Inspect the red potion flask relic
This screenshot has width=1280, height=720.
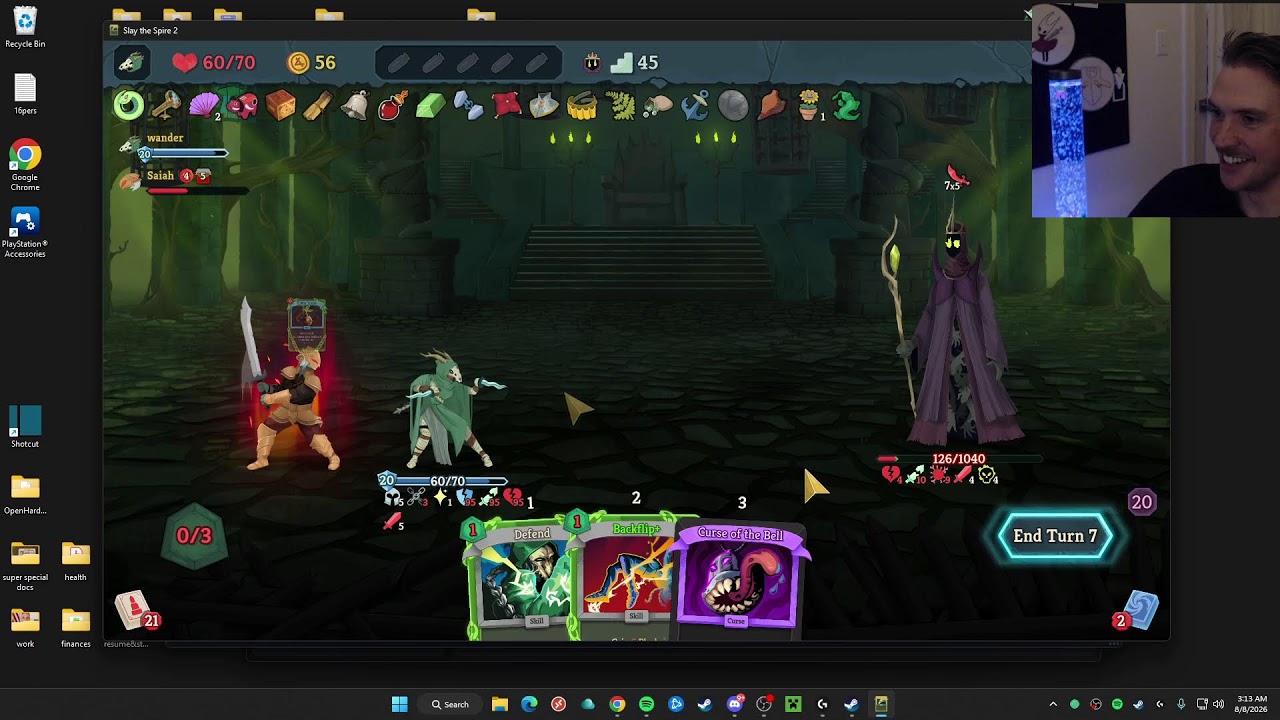[x=391, y=105]
